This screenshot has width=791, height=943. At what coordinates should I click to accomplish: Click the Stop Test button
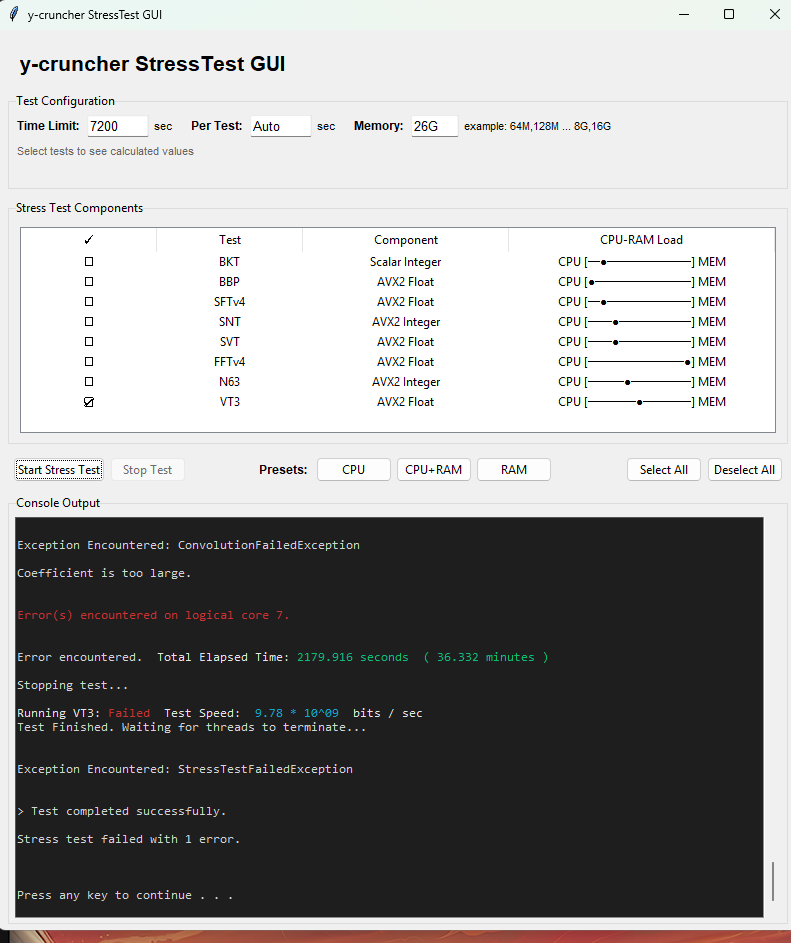(147, 470)
